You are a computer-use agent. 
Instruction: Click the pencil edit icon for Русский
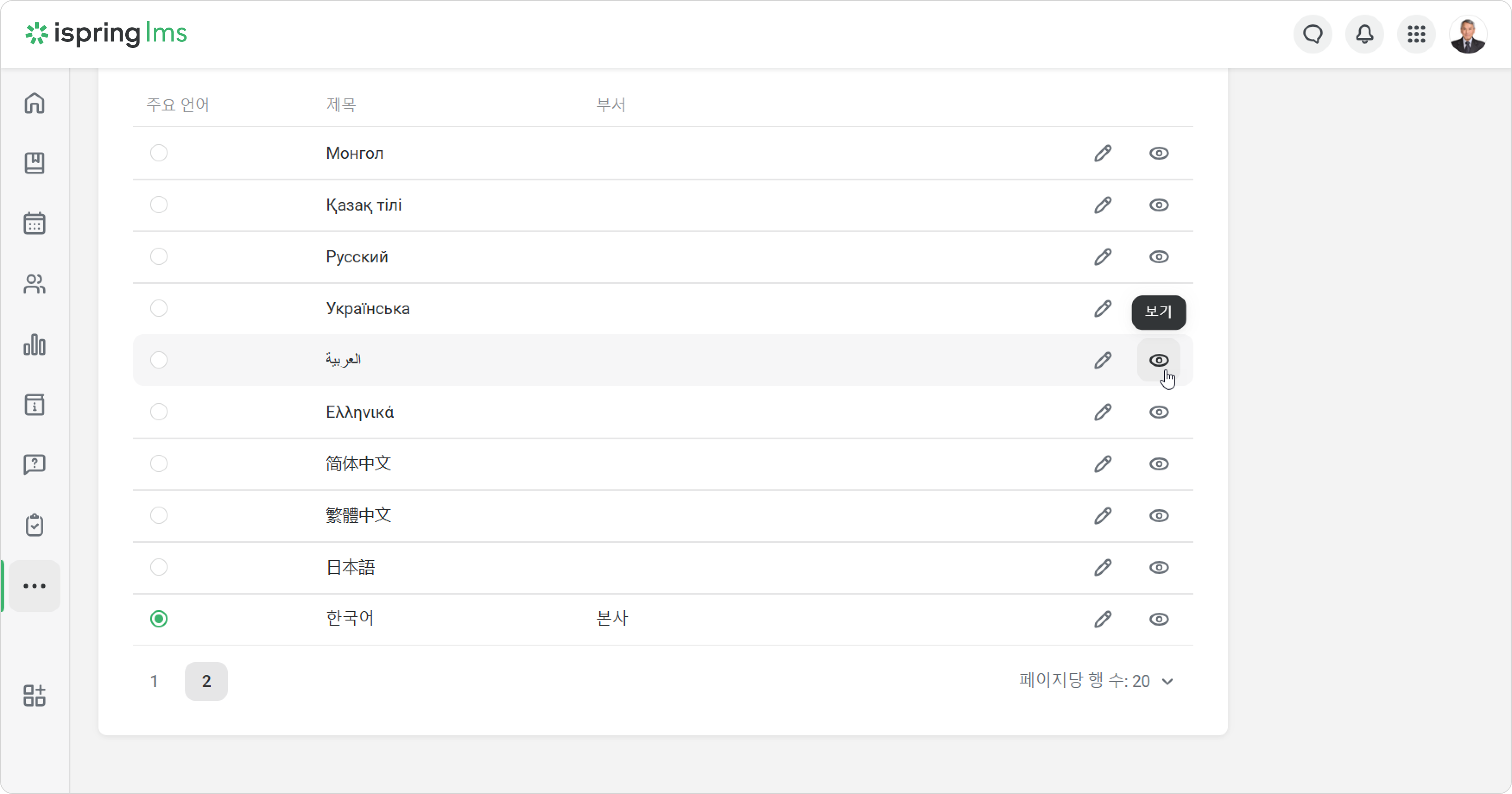click(1102, 257)
